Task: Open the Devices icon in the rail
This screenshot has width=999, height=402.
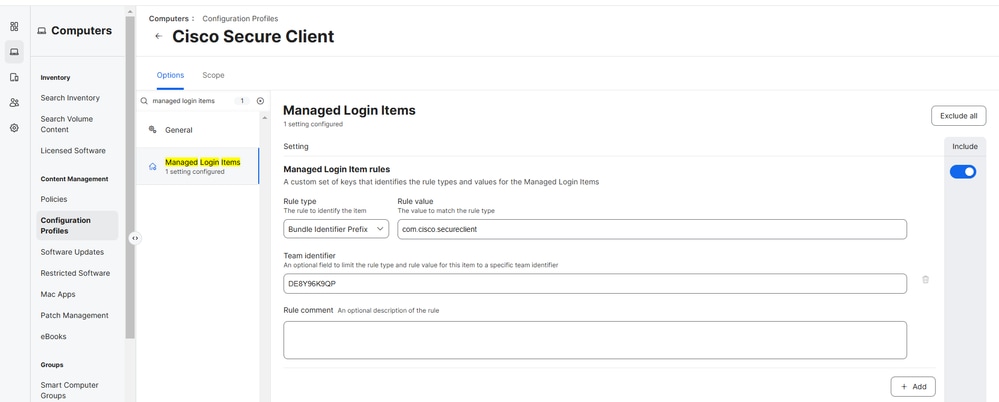Action: [x=14, y=77]
